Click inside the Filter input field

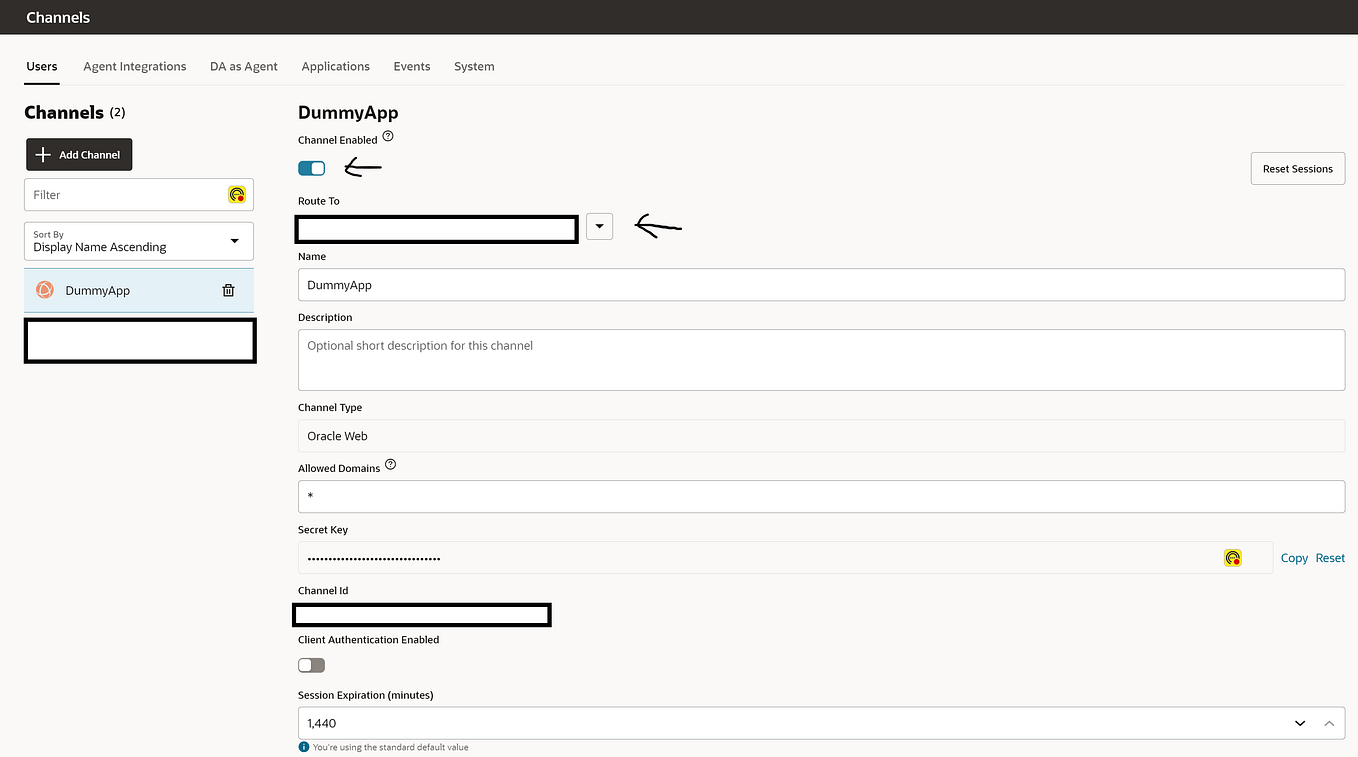(120, 194)
